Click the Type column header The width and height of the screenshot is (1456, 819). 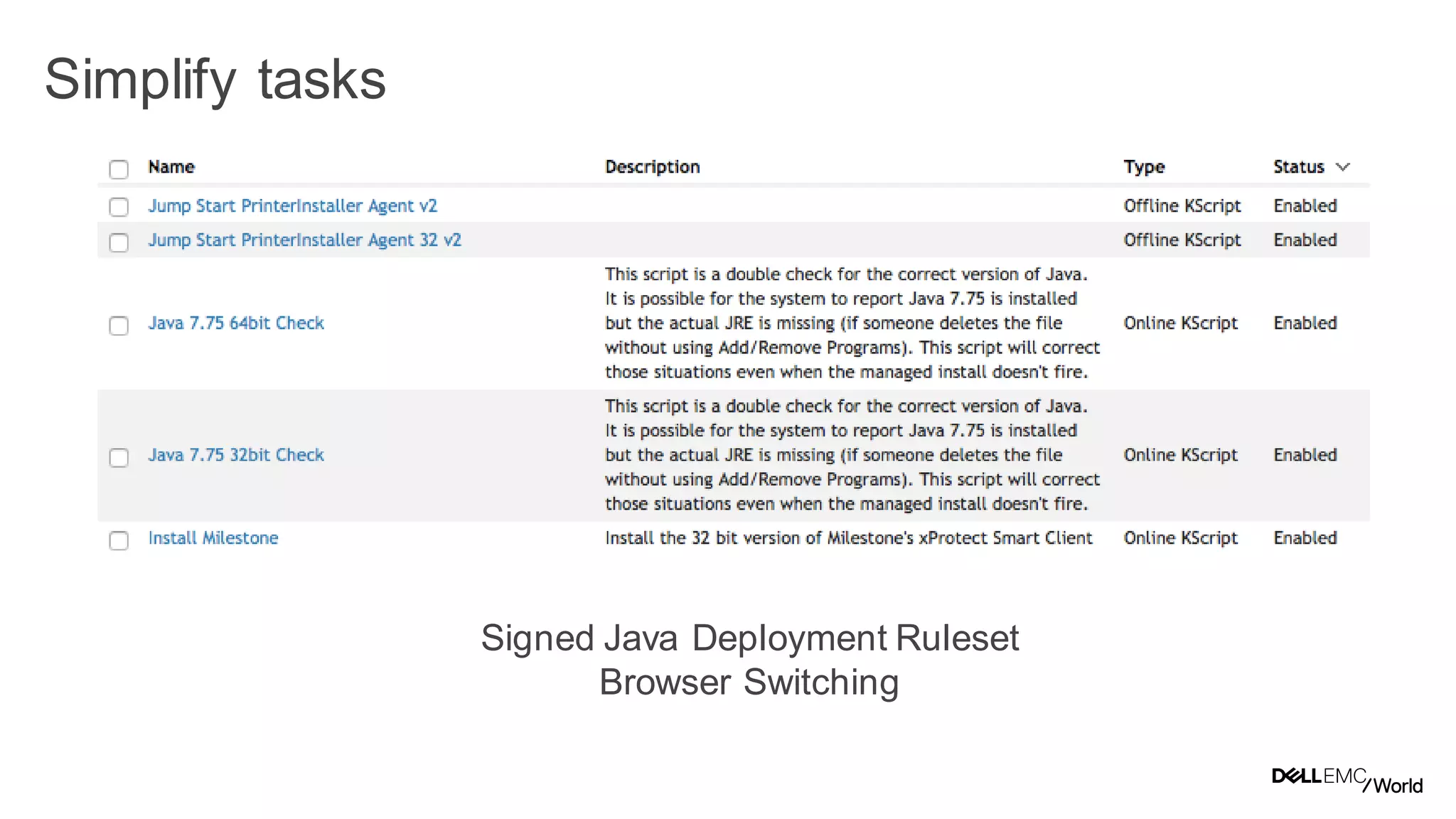tap(1144, 167)
